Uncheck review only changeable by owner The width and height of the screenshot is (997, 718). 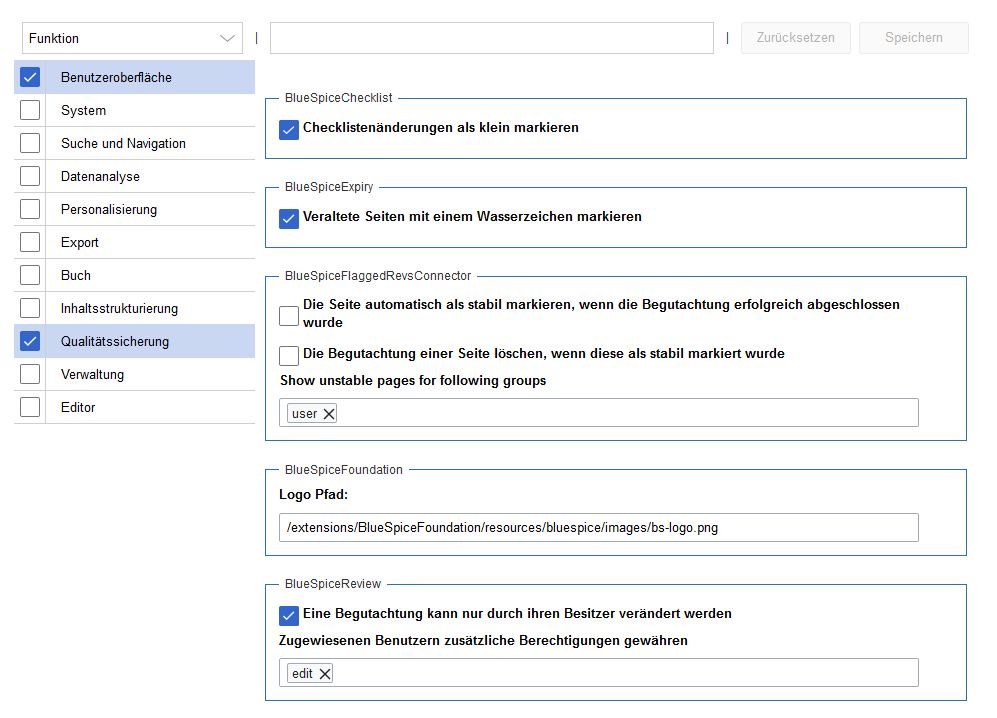[289, 616]
